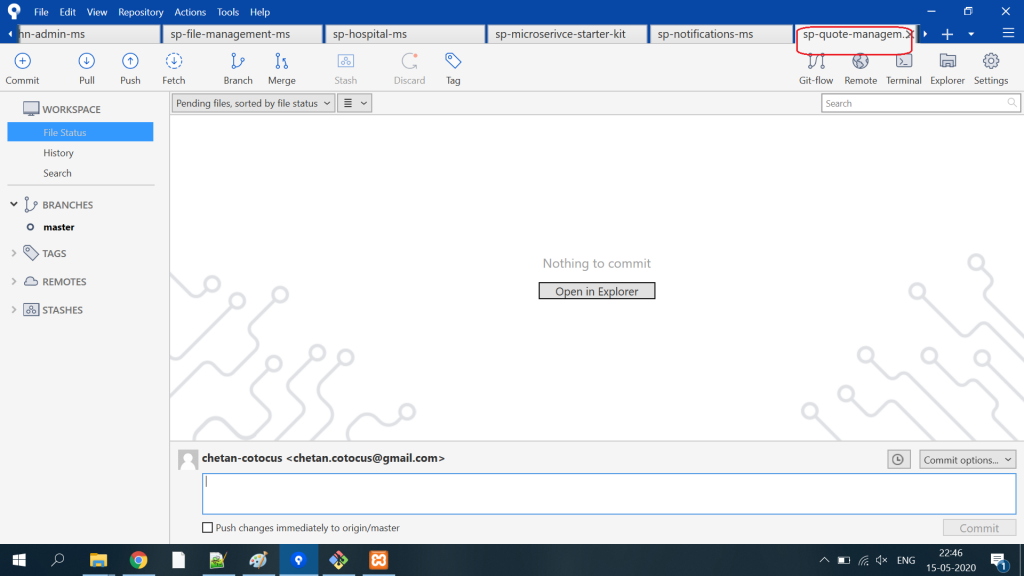The width and height of the screenshot is (1024, 576).
Task: Push commits with the Push icon
Action: pyautogui.click(x=130, y=61)
